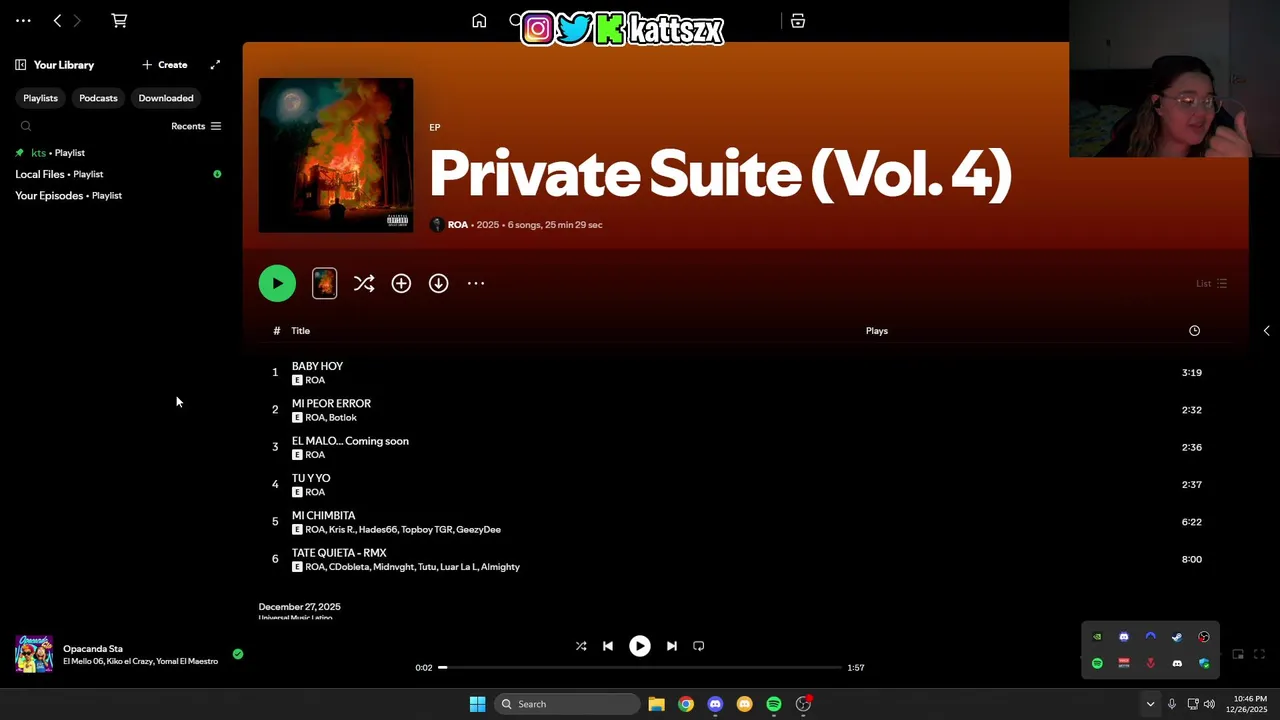Expand the right side panel arrow
This screenshot has height=720, width=1280.
(x=1266, y=331)
